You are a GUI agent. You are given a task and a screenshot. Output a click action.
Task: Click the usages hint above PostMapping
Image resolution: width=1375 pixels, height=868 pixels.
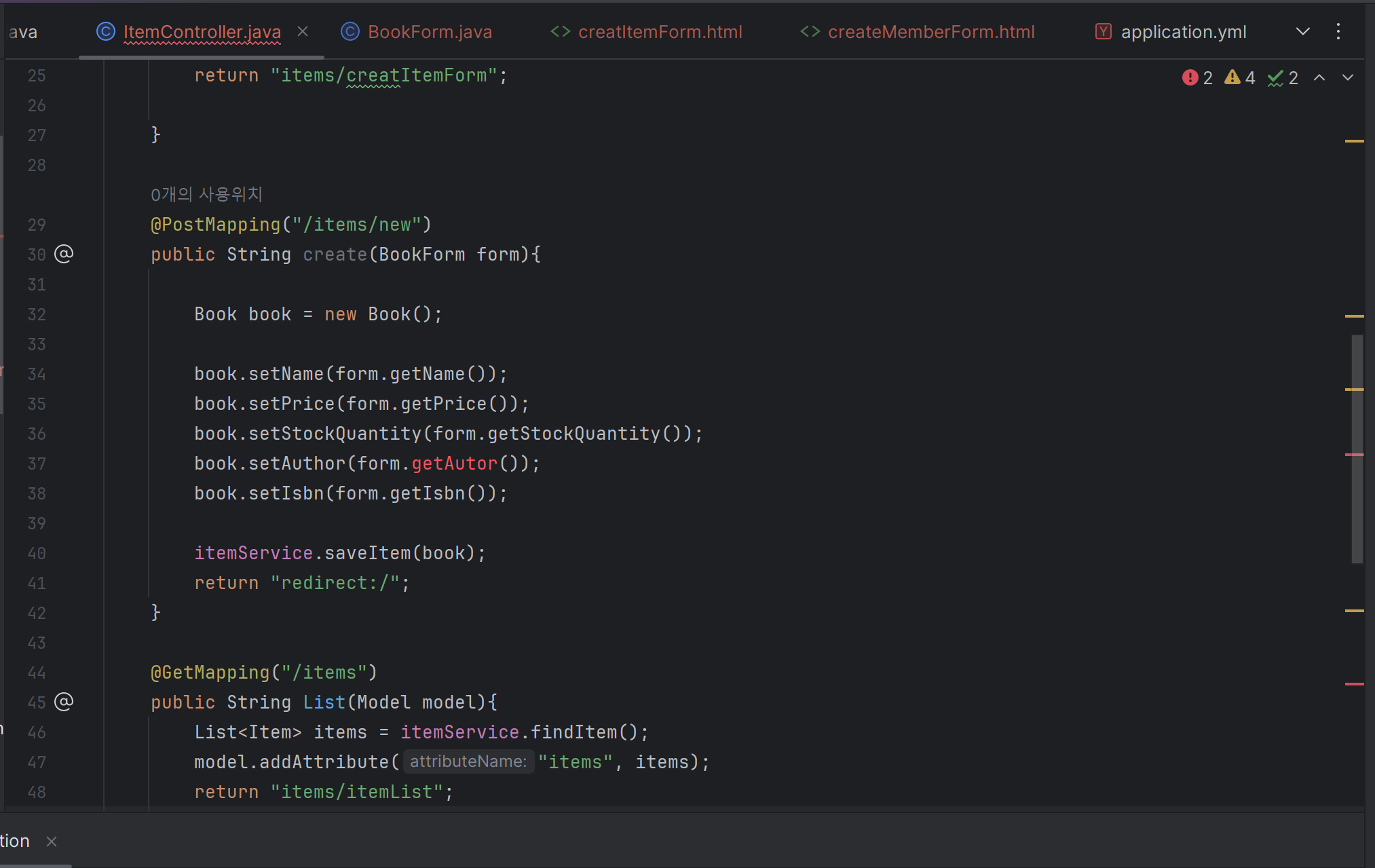pyautogui.click(x=206, y=195)
